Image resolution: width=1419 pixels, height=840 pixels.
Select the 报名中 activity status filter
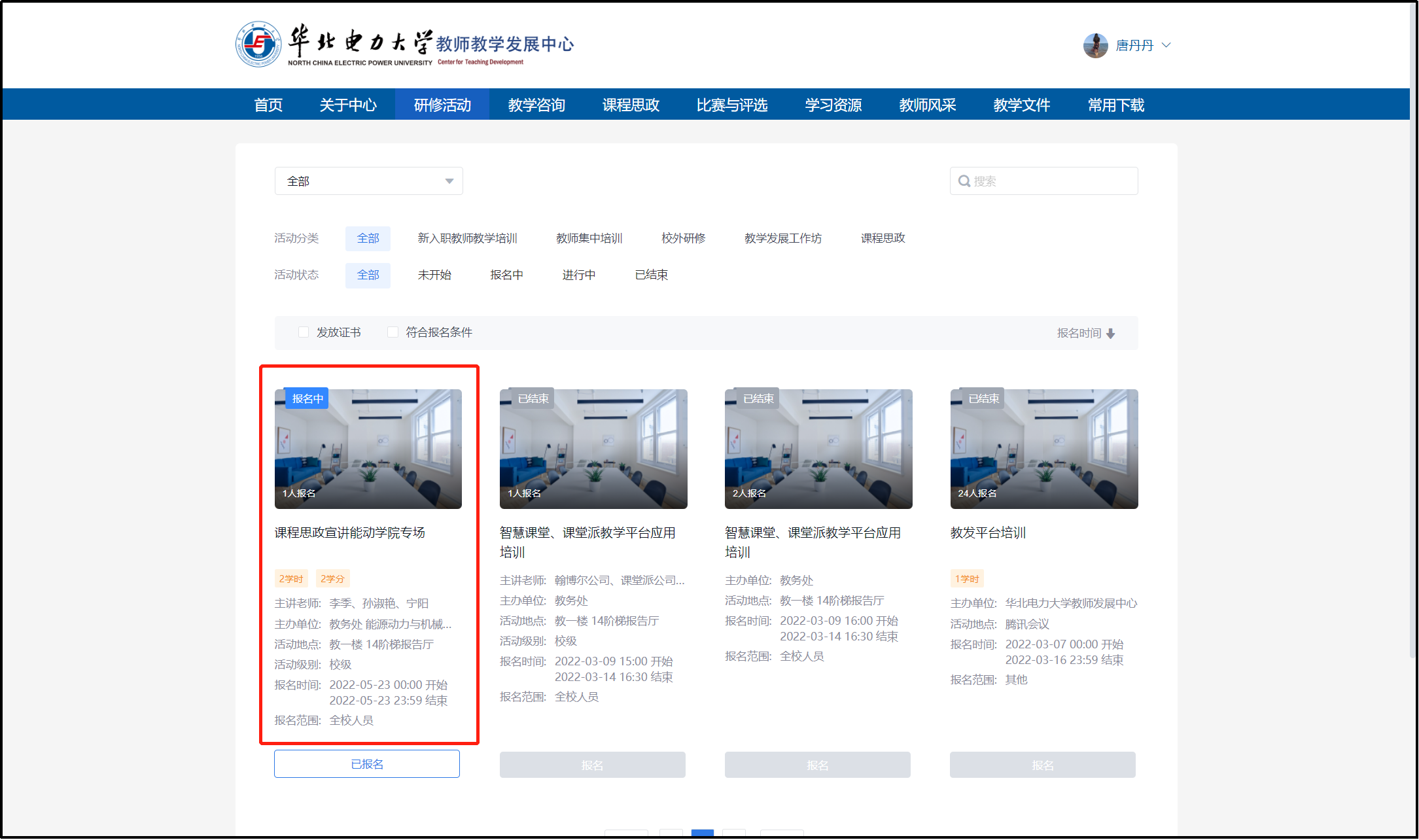pos(506,275)
